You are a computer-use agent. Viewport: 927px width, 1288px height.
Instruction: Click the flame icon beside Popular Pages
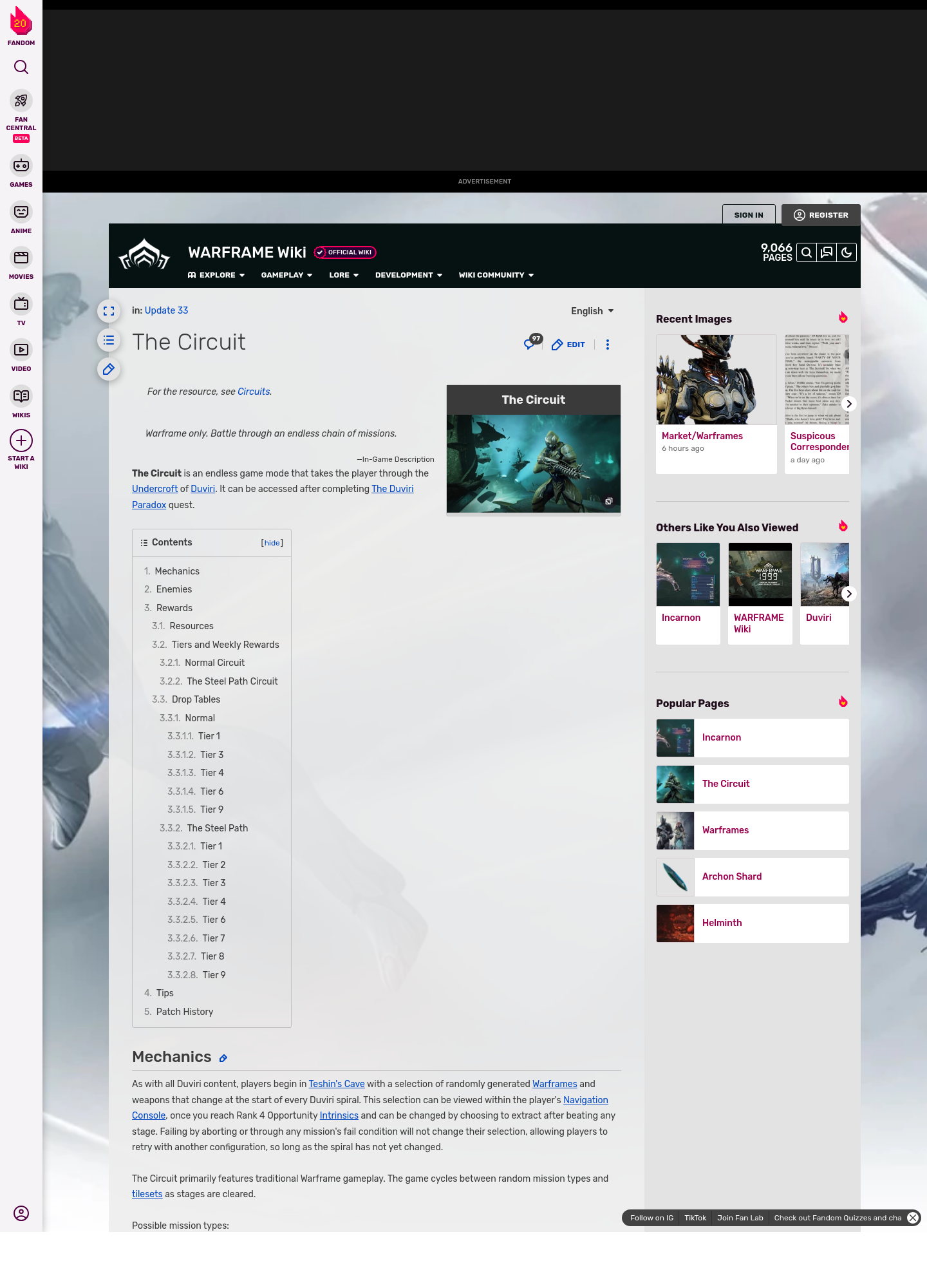coord(843,702)
